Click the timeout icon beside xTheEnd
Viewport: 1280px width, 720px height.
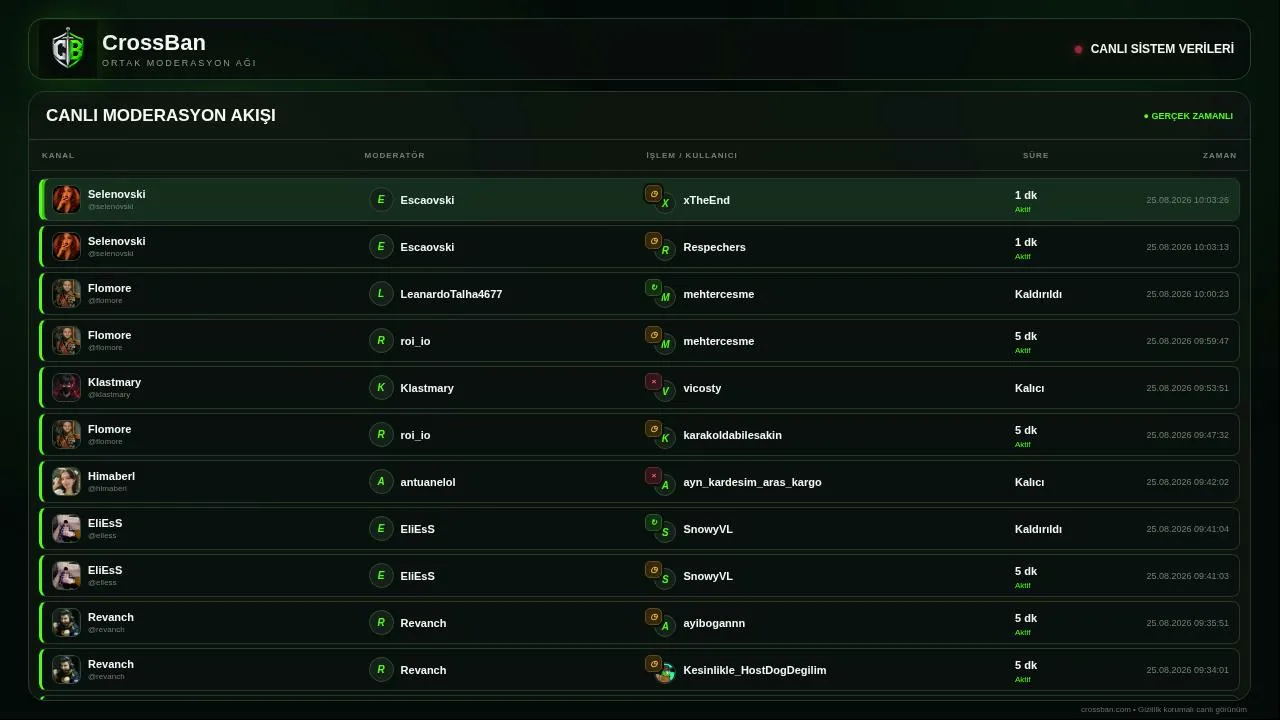click(x=653, y=194)
